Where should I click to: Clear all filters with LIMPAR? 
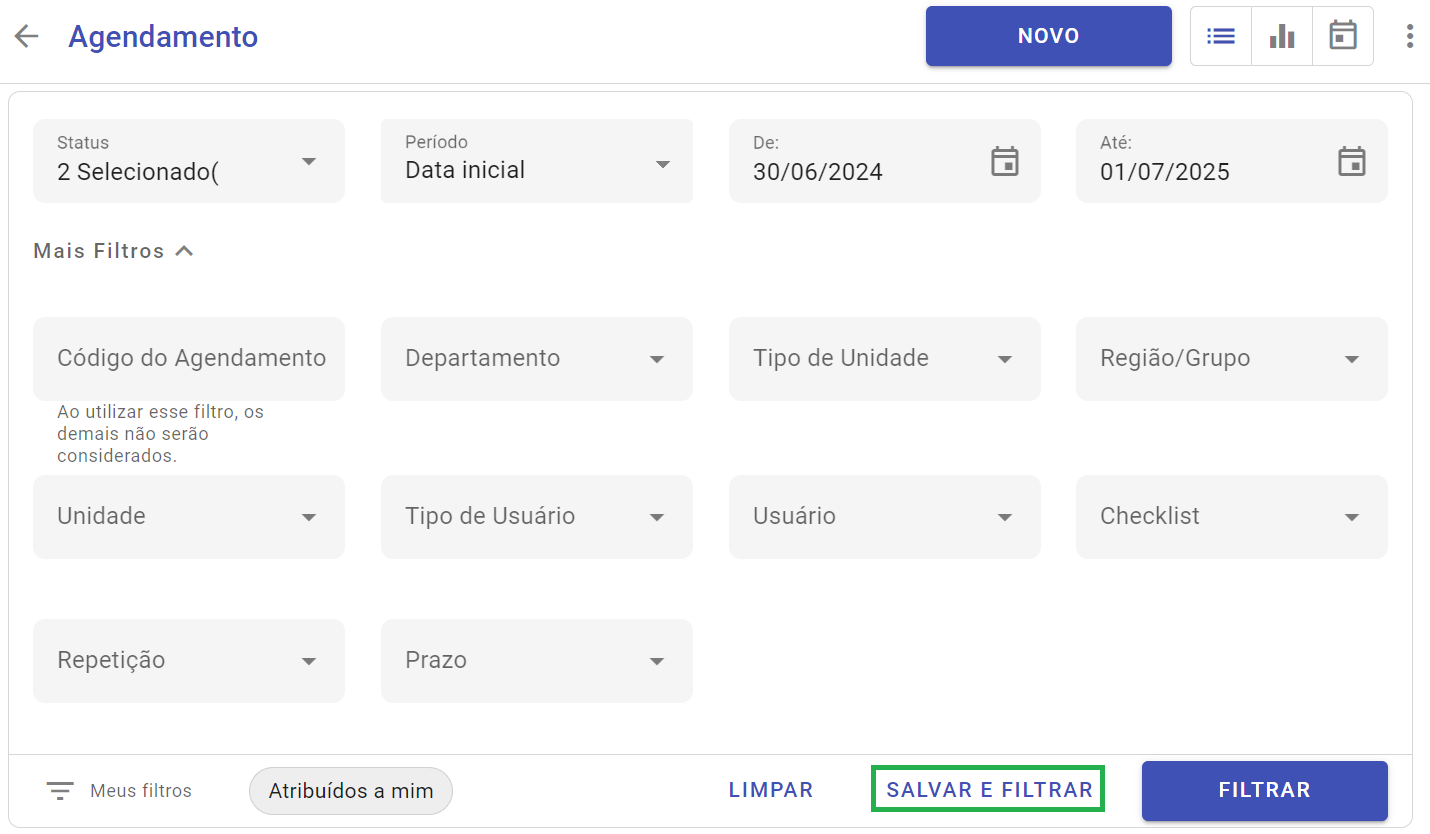pos(770,789)
